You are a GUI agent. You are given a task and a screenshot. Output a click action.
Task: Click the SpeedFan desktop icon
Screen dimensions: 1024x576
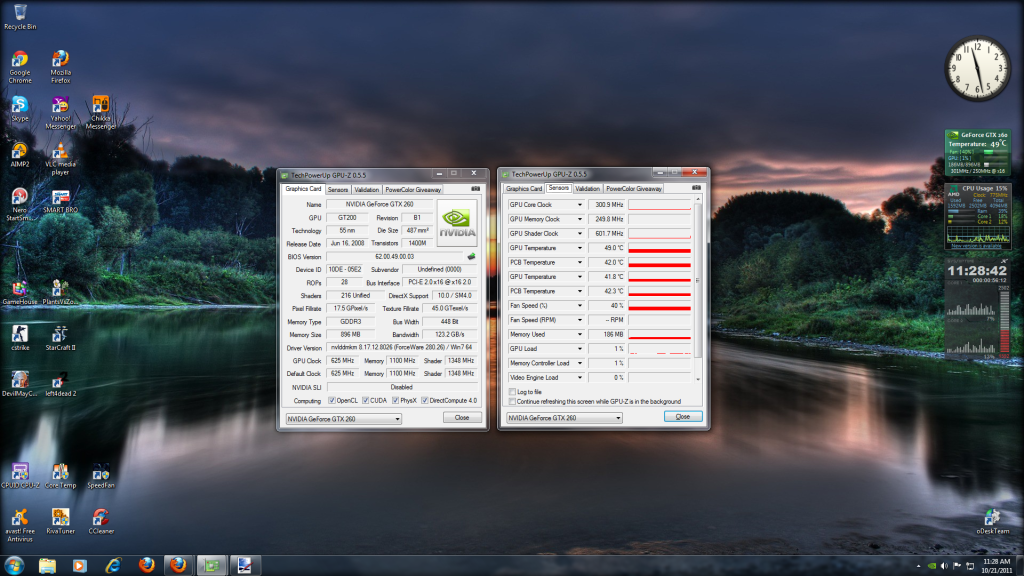pyautogui.click(x=101, y=475)
